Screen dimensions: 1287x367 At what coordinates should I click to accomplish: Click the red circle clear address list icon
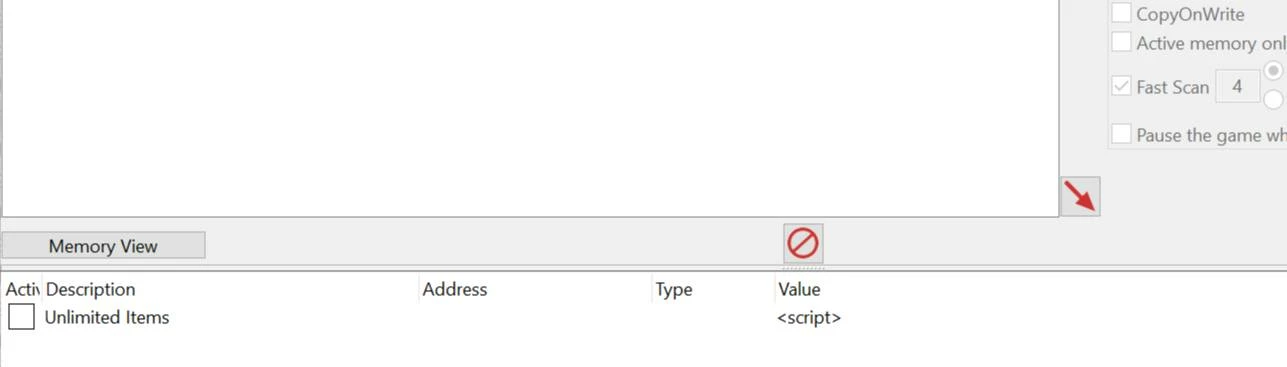click(803, 243)
